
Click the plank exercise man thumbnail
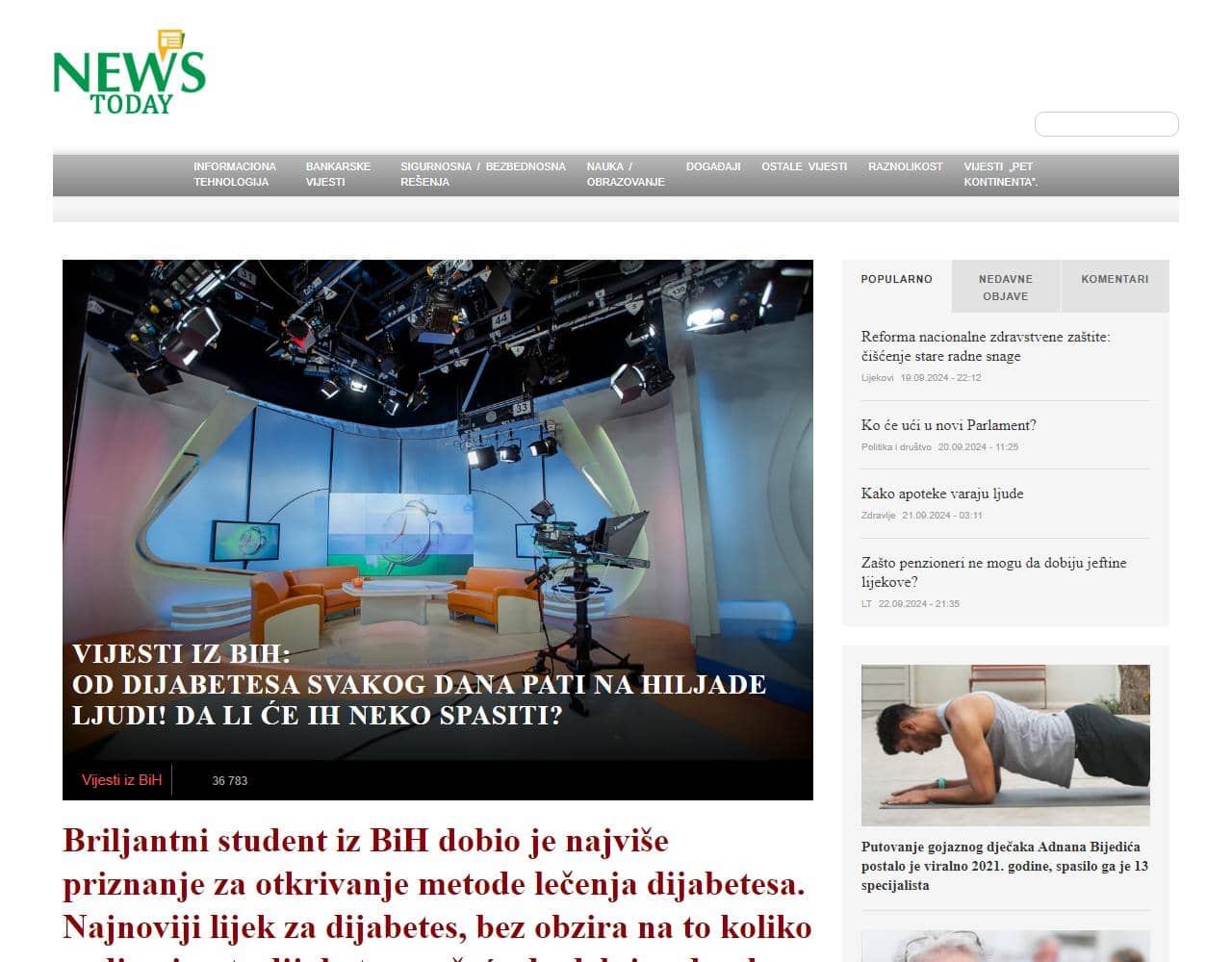(1005, 745)
